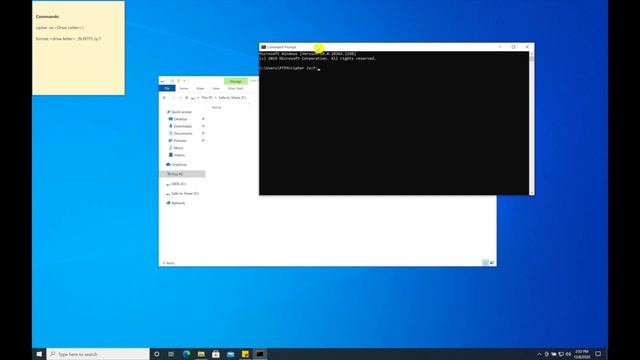Click 'Safe to Share (F:)' in address breadcrumb
Viewport: 640px width, 360px height.
232,98
